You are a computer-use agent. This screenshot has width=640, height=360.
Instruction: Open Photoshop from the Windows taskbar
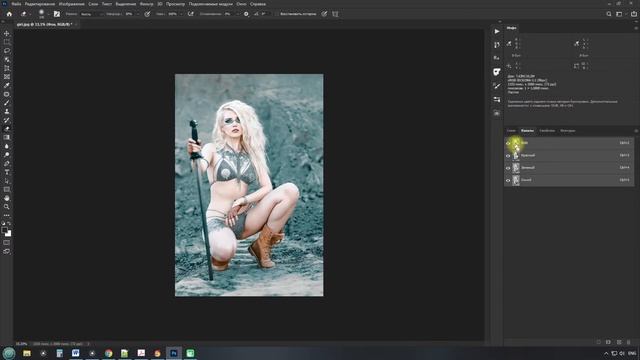174,353
